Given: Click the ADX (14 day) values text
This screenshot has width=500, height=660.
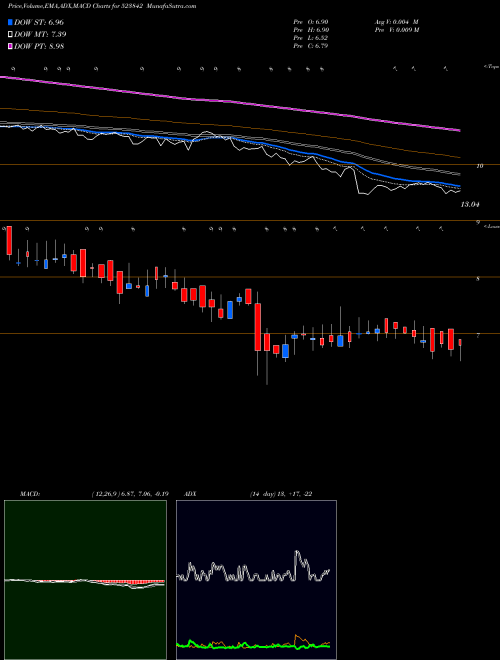Looking at the screenshot, I should pyautogui.click(x=281, y=494).
